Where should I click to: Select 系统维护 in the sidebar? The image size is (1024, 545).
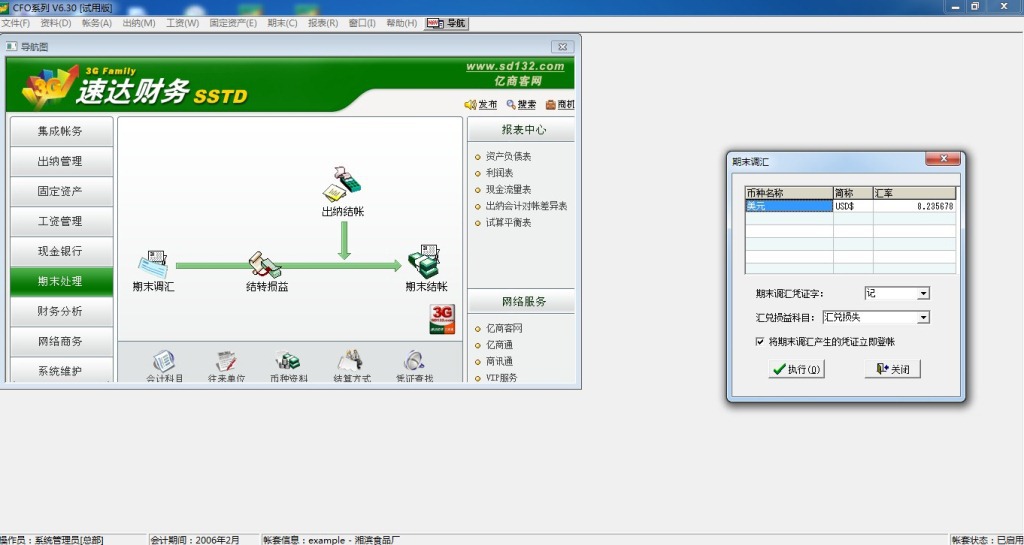[x=60, y=370]
